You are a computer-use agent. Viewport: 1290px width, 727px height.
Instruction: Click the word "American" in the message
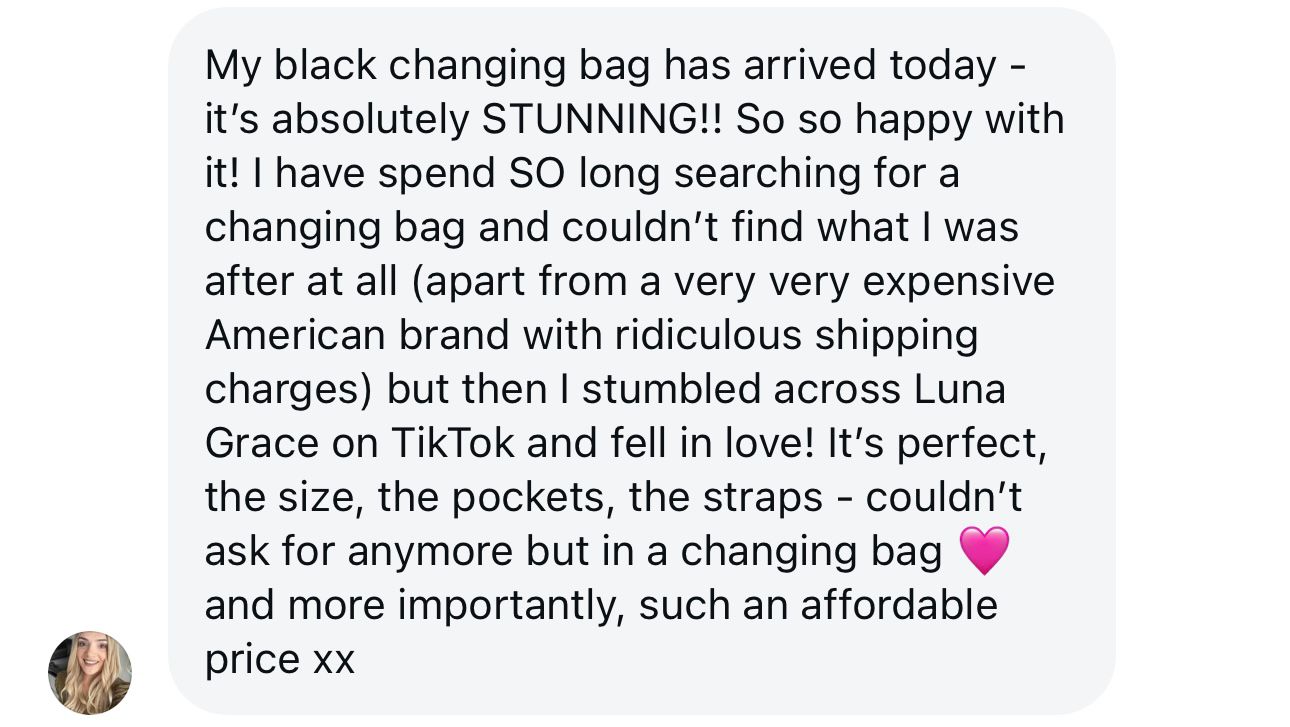coord(295,335)
